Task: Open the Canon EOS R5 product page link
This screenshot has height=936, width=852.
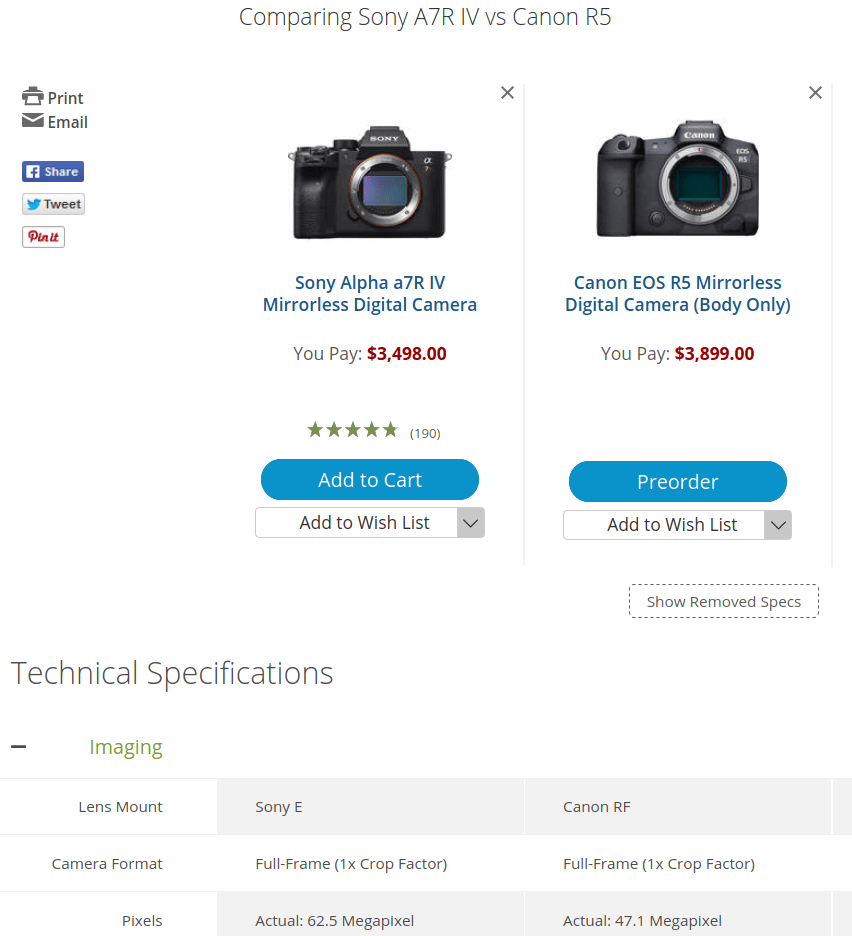Action: click(x=677, y=293)
